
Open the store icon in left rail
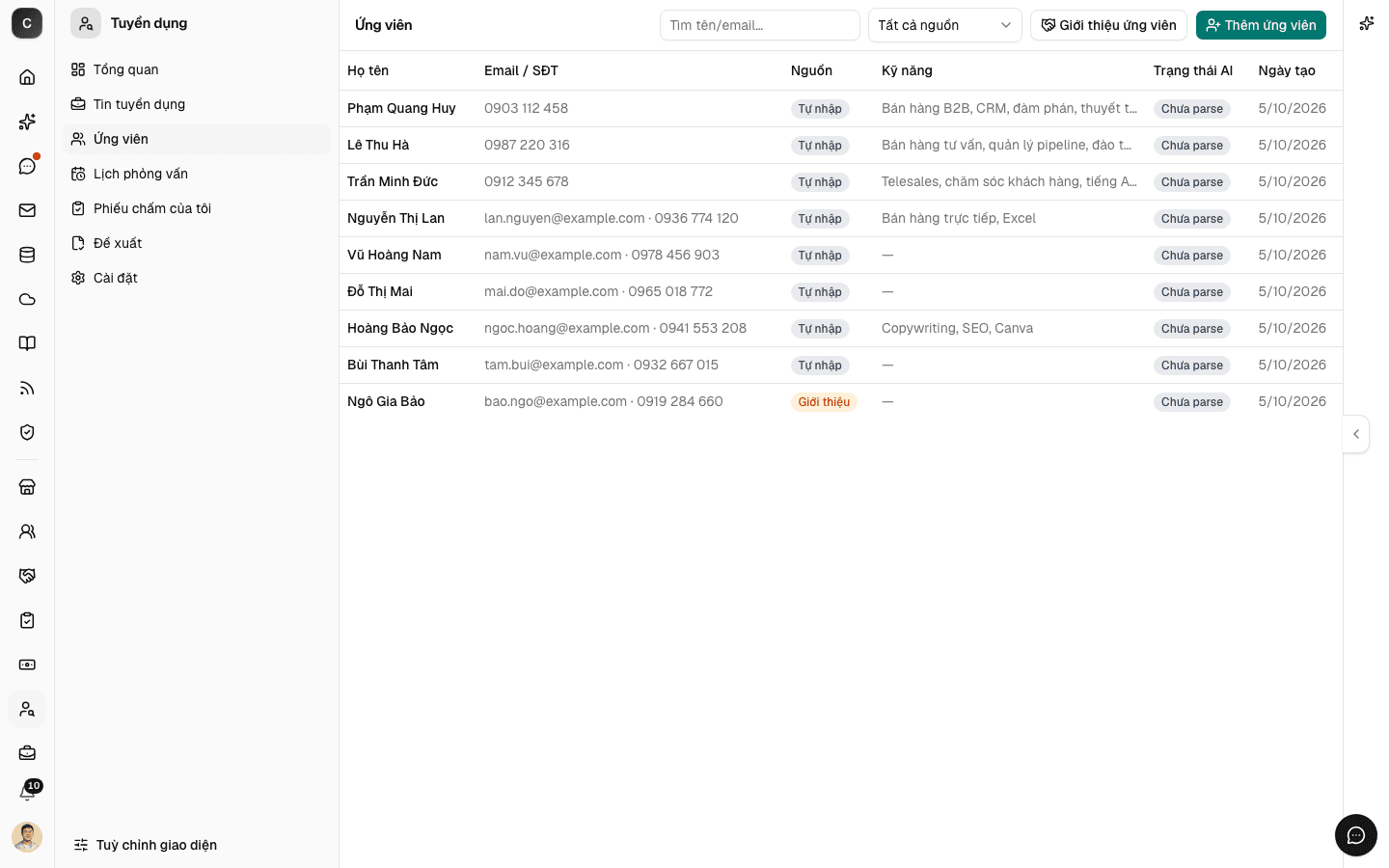27,487
